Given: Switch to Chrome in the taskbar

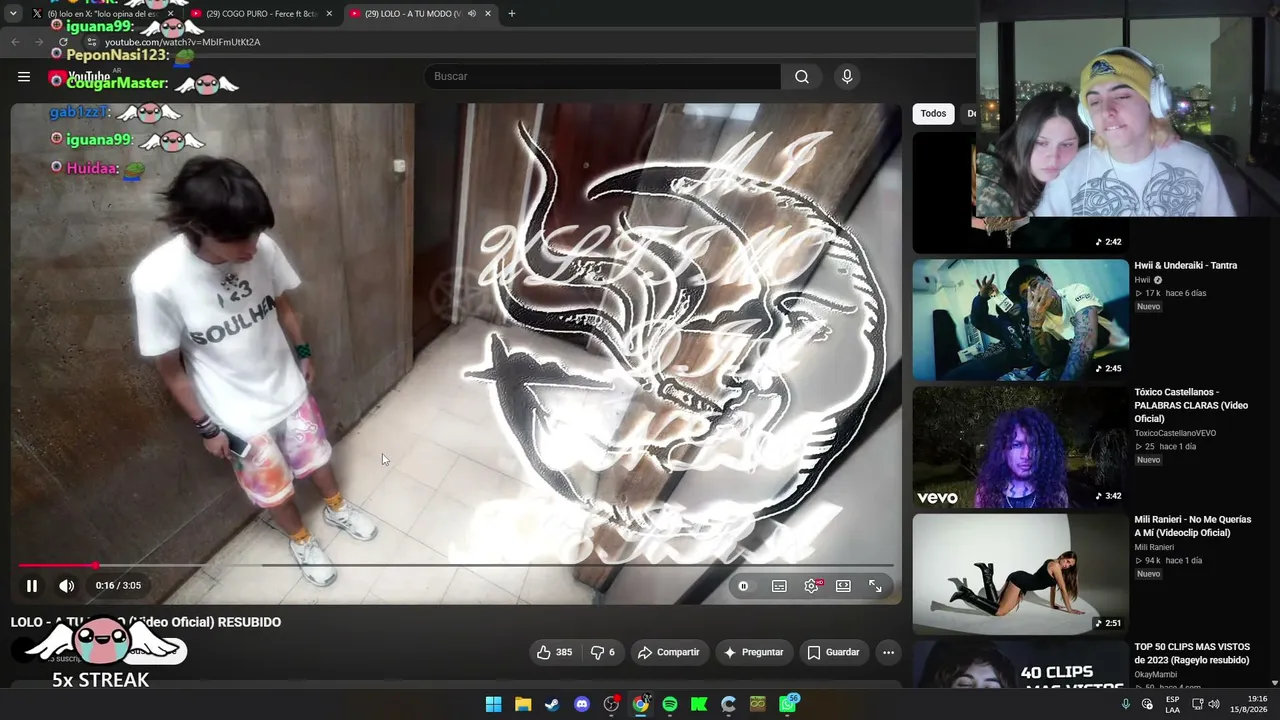Looking at the screenshot, I should click(x=640, y=704).
